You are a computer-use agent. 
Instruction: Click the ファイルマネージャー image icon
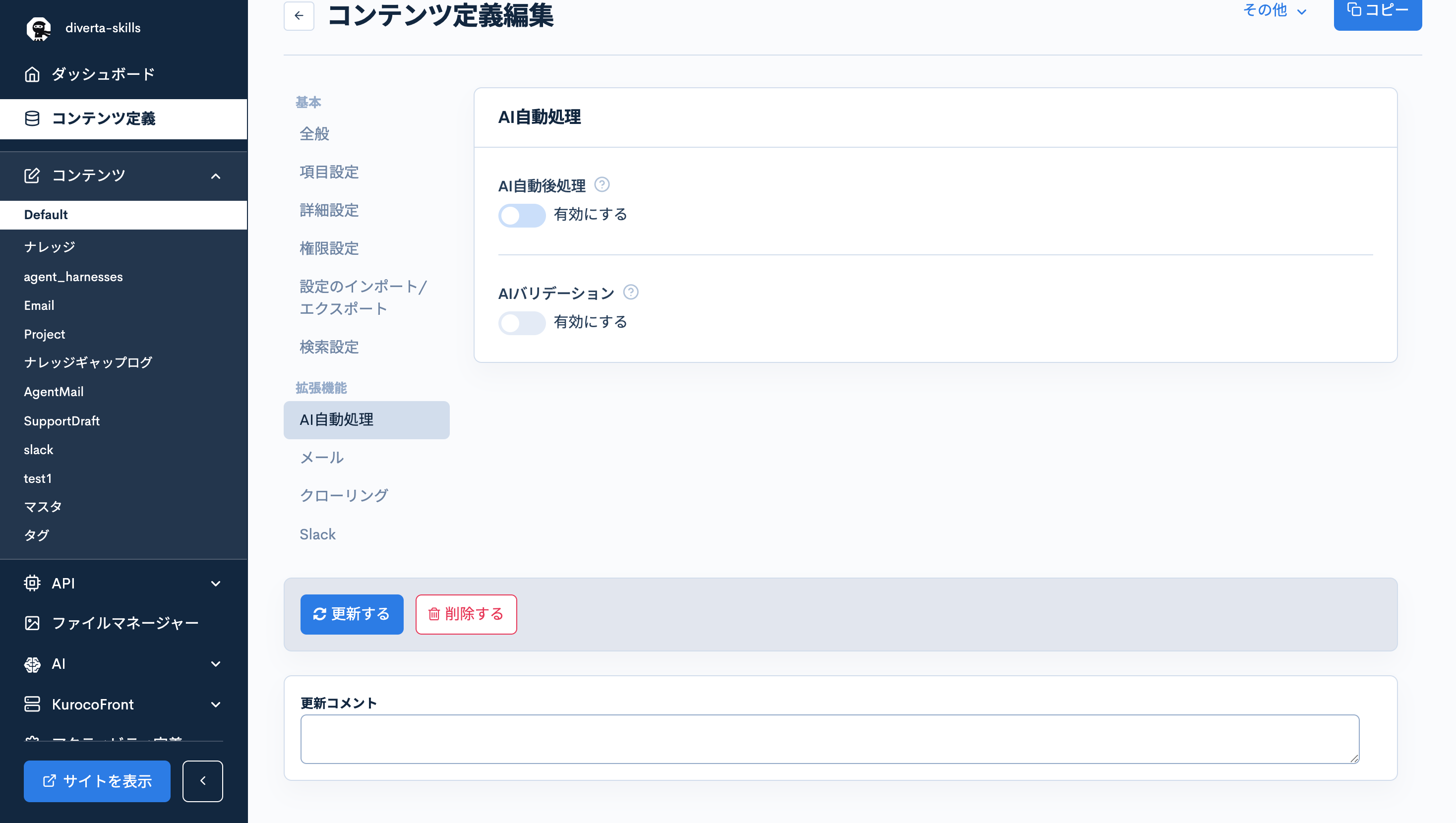32,623
